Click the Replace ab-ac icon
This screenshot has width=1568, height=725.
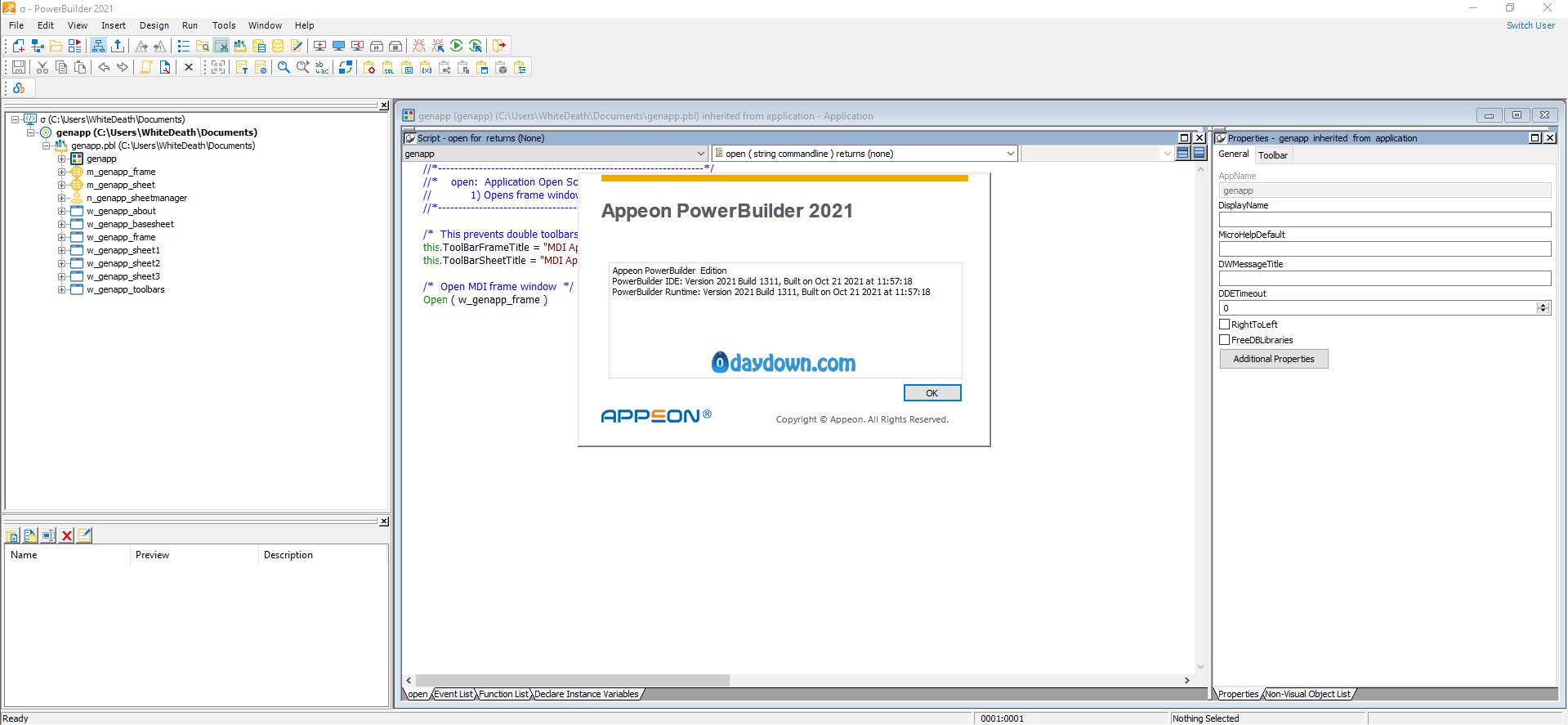pos(322,67)
